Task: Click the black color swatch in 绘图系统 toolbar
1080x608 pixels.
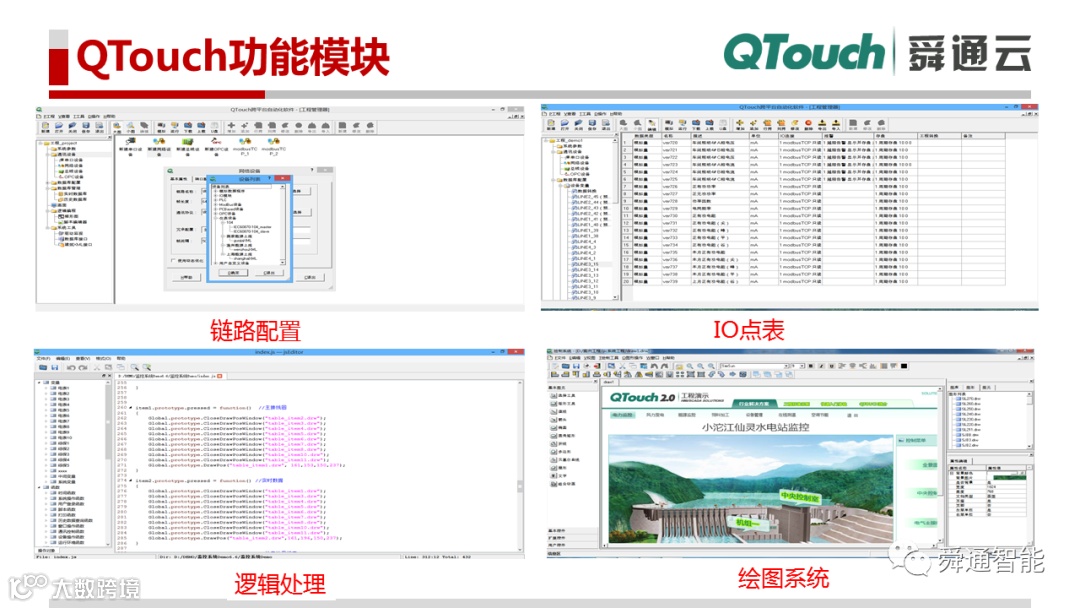Action: tap(904, 366)
